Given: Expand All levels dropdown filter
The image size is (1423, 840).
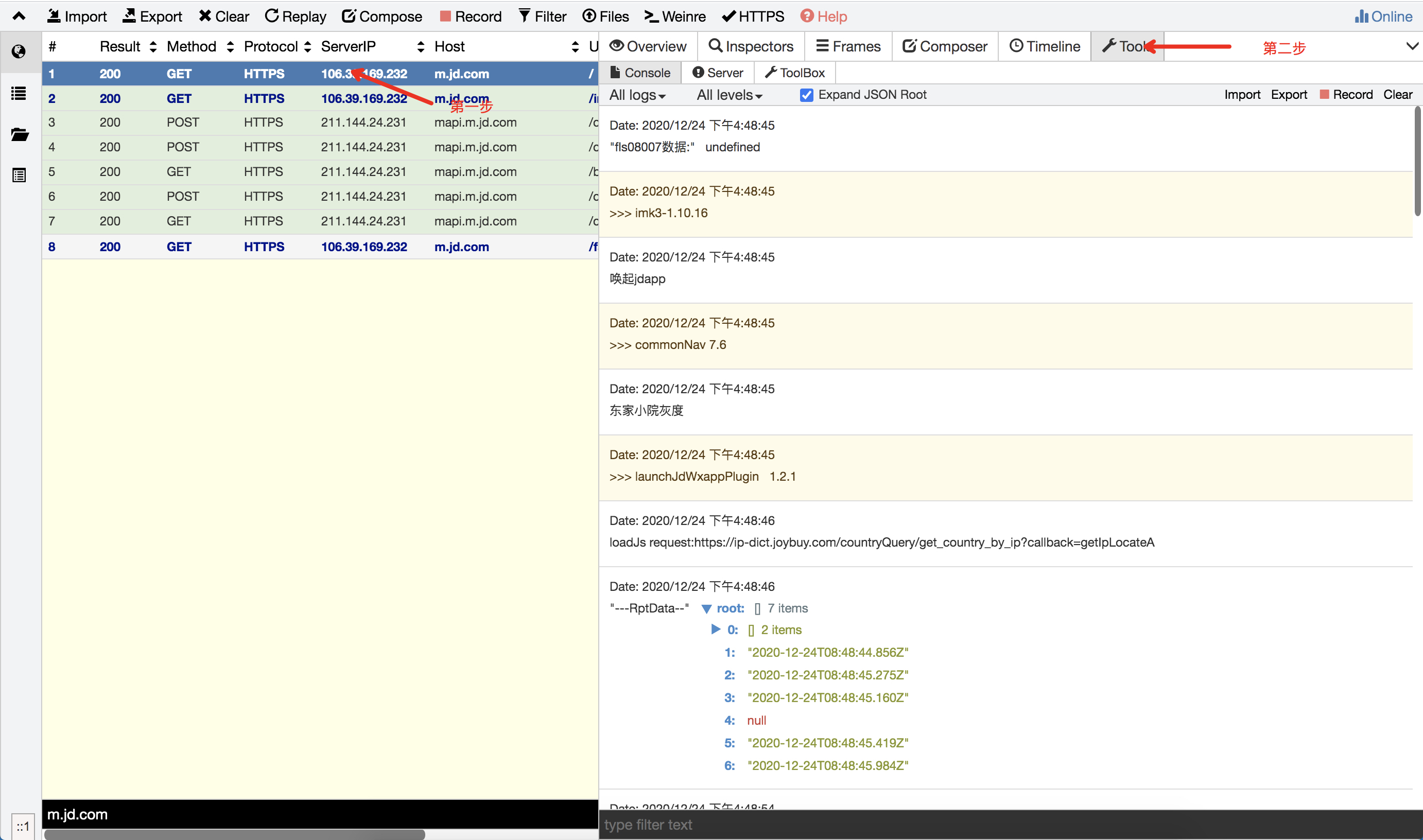Looking at the screenshot, I should tap(728, 95).
